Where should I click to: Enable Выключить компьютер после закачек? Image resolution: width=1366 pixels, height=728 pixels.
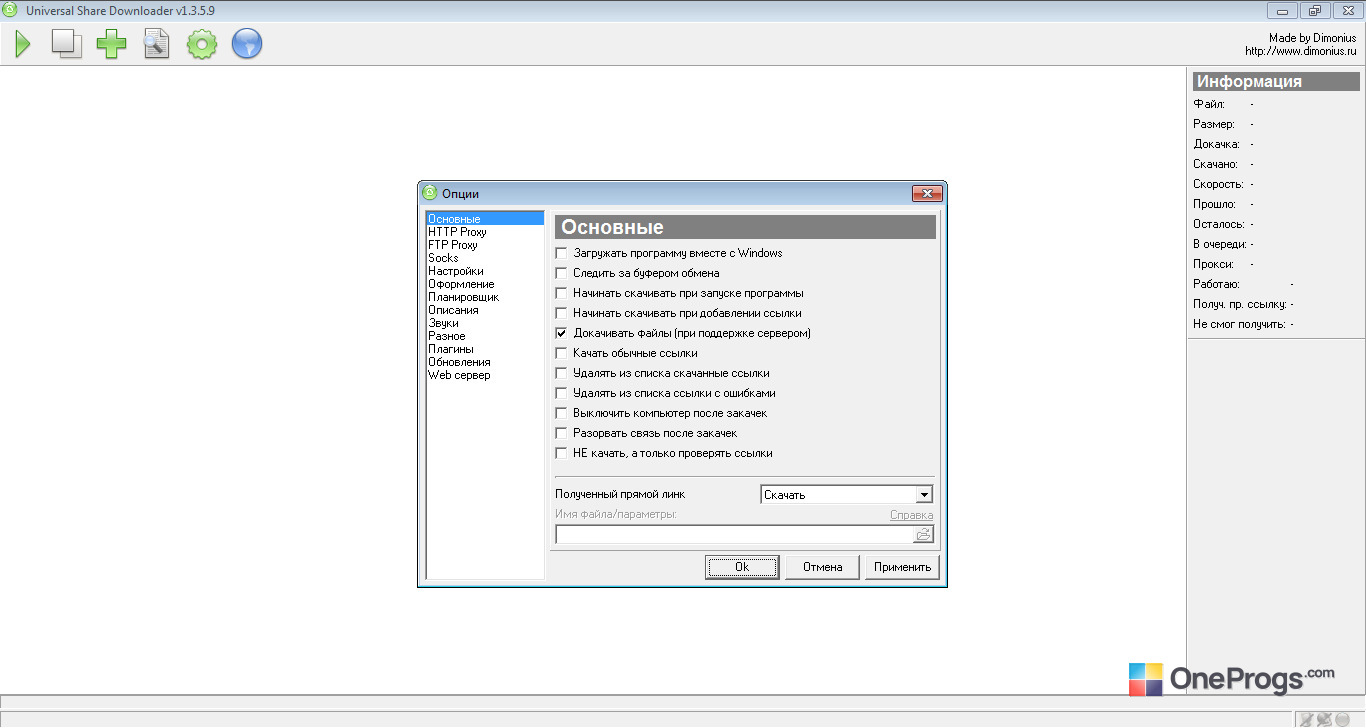click(561, 413)
